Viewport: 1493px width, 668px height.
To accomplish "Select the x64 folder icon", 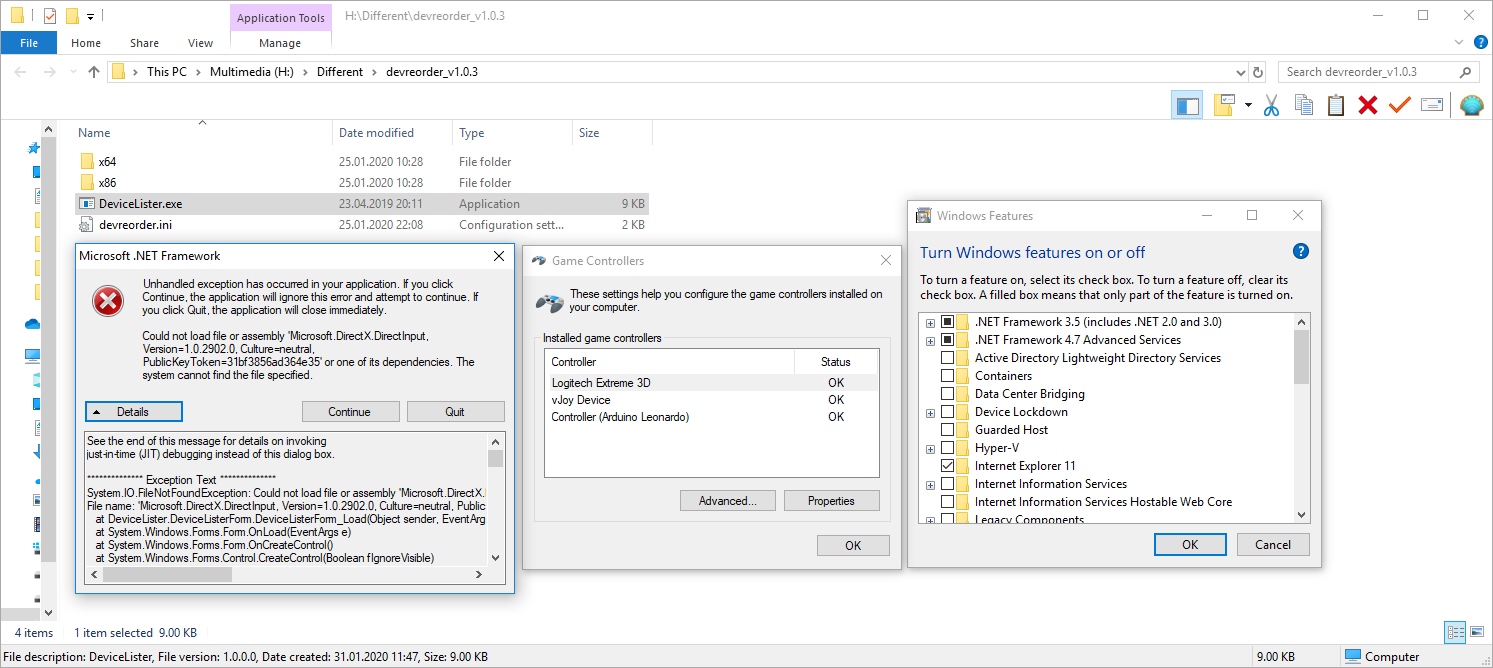I will pos(86,161).
